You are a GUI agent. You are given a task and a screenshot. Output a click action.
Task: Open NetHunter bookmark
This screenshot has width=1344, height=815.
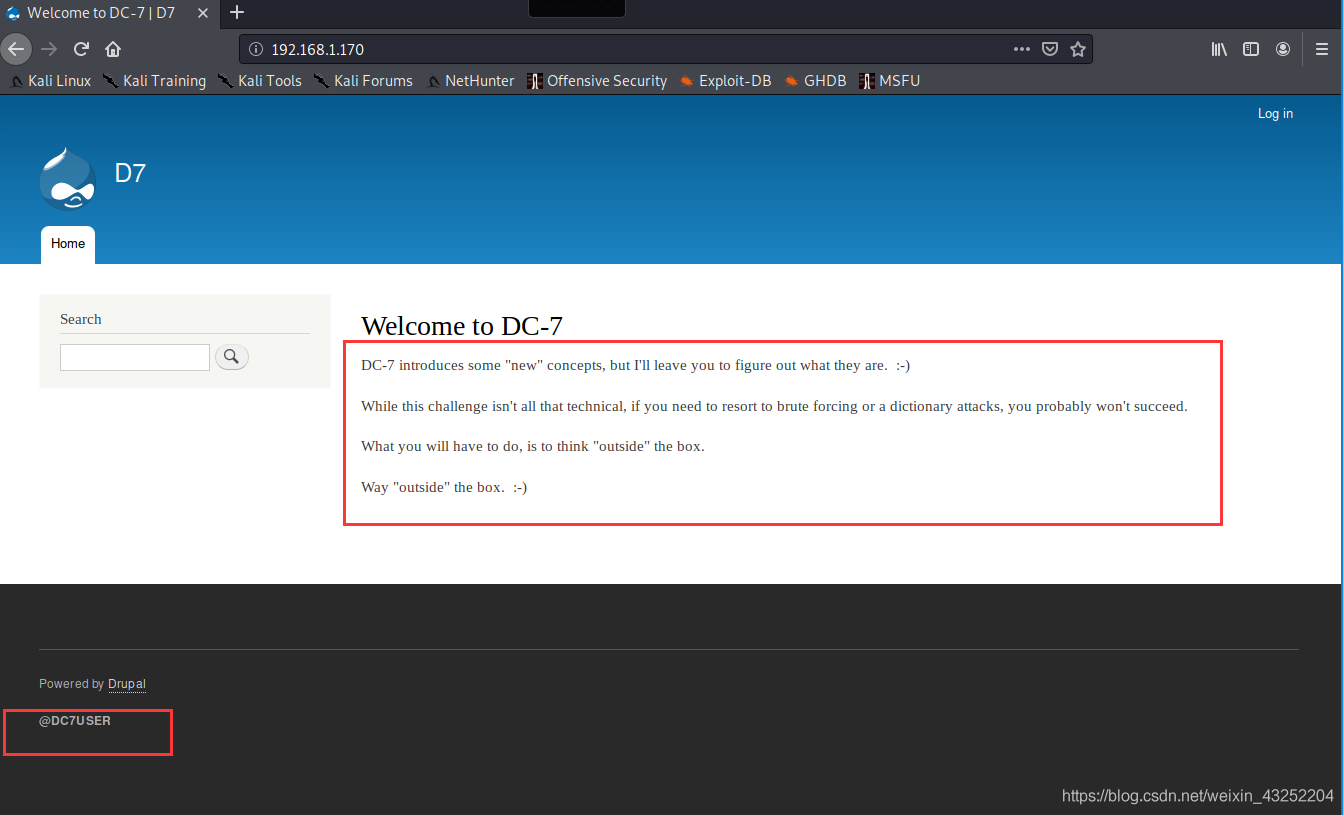pos(471,81)
